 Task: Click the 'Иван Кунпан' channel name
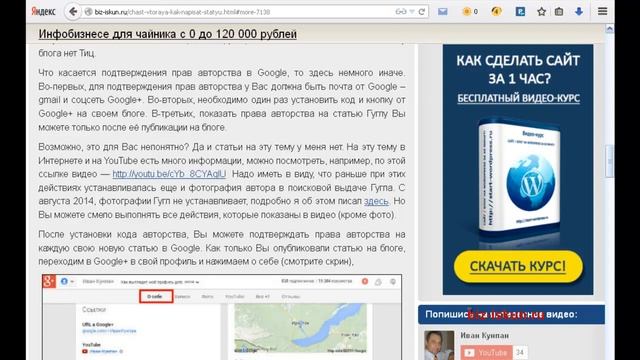[x=484, y=335]
